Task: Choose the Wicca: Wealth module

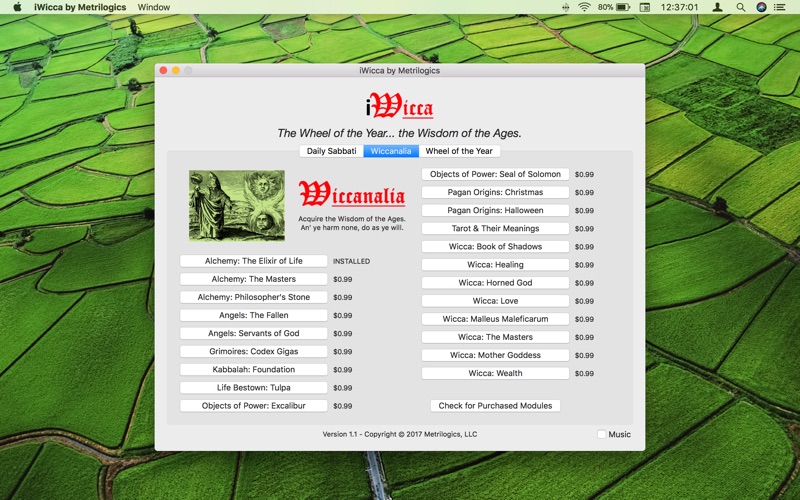Action: [x=495, y=373]
